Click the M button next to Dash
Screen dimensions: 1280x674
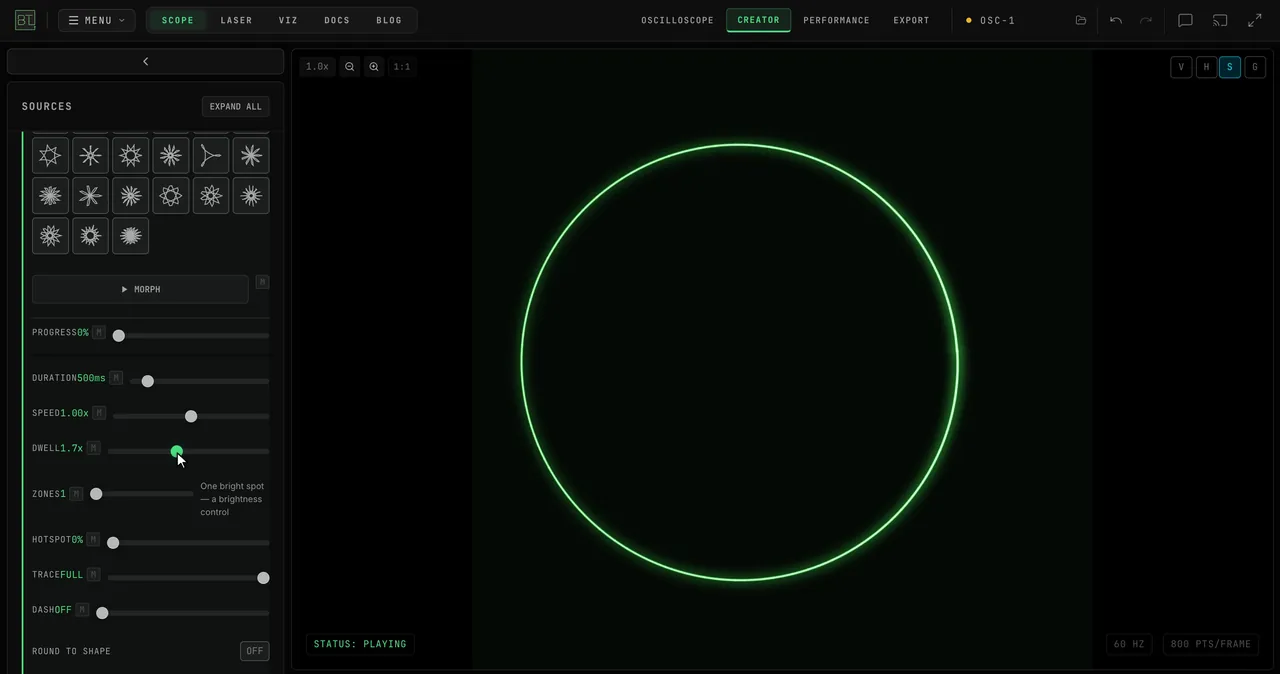click(x=82, y=610)
